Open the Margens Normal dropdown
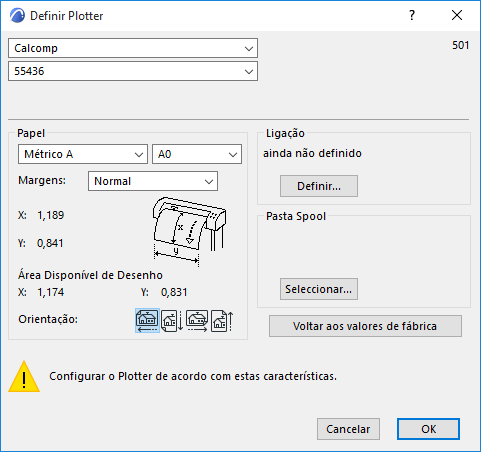The image size is (481, 452). 153,181
